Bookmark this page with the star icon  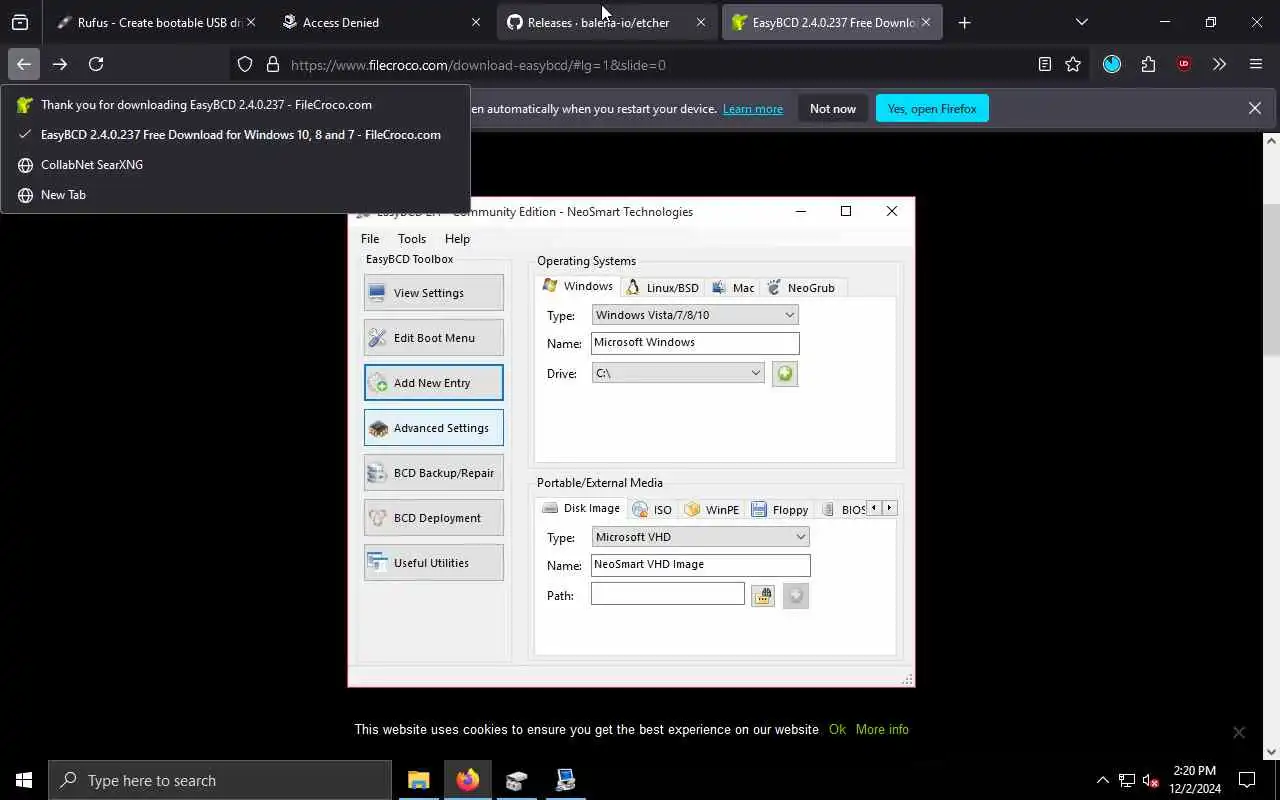(x=1073, y=64)
